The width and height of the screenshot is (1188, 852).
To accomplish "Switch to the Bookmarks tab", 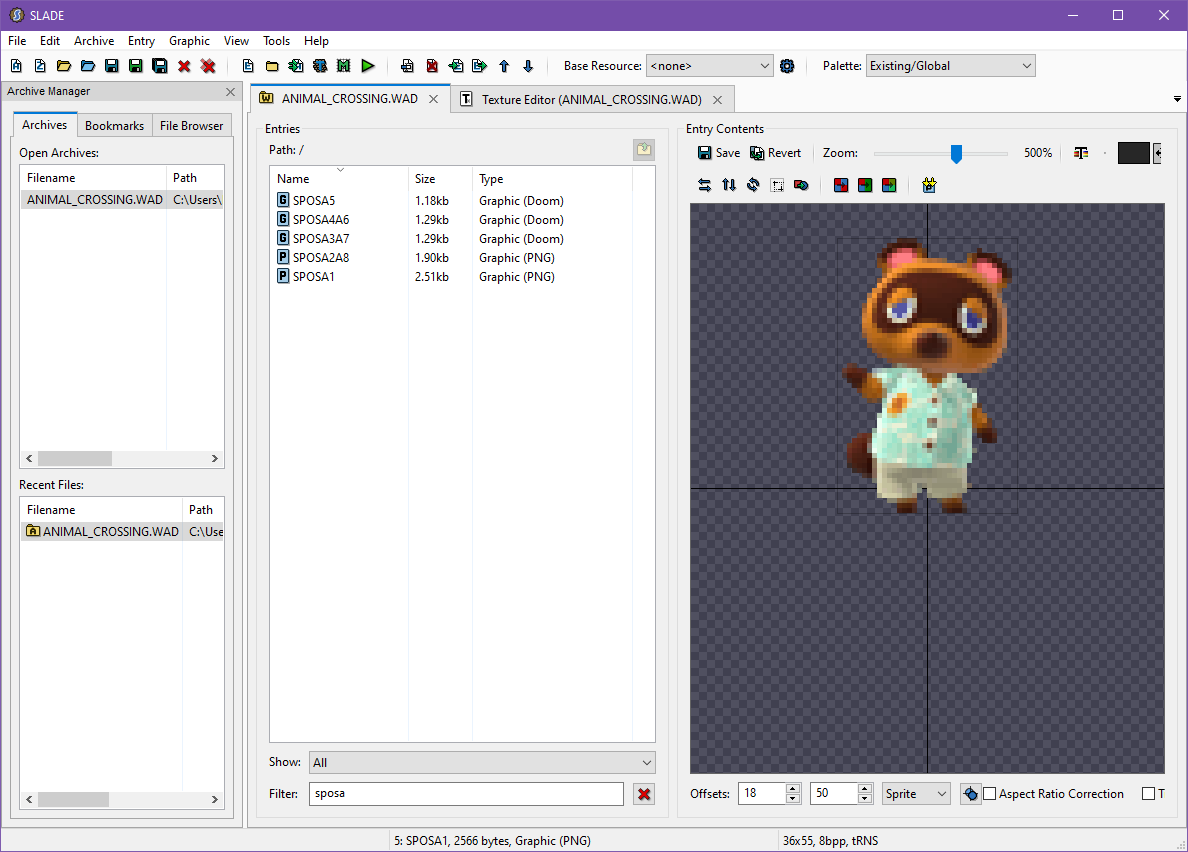I will click(x=114, y=126).
